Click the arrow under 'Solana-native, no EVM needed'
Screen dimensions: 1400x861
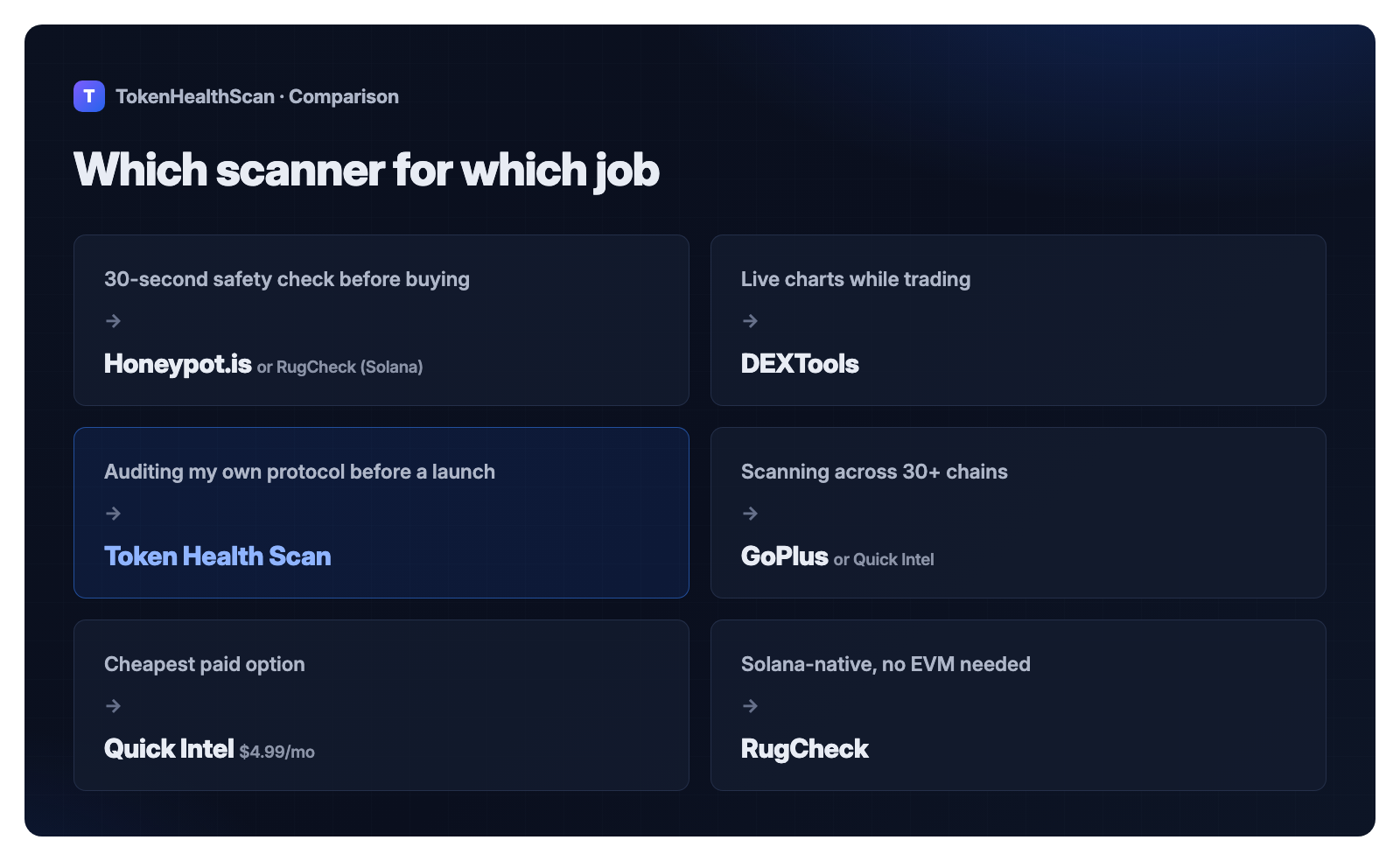(x=750, y=706)
